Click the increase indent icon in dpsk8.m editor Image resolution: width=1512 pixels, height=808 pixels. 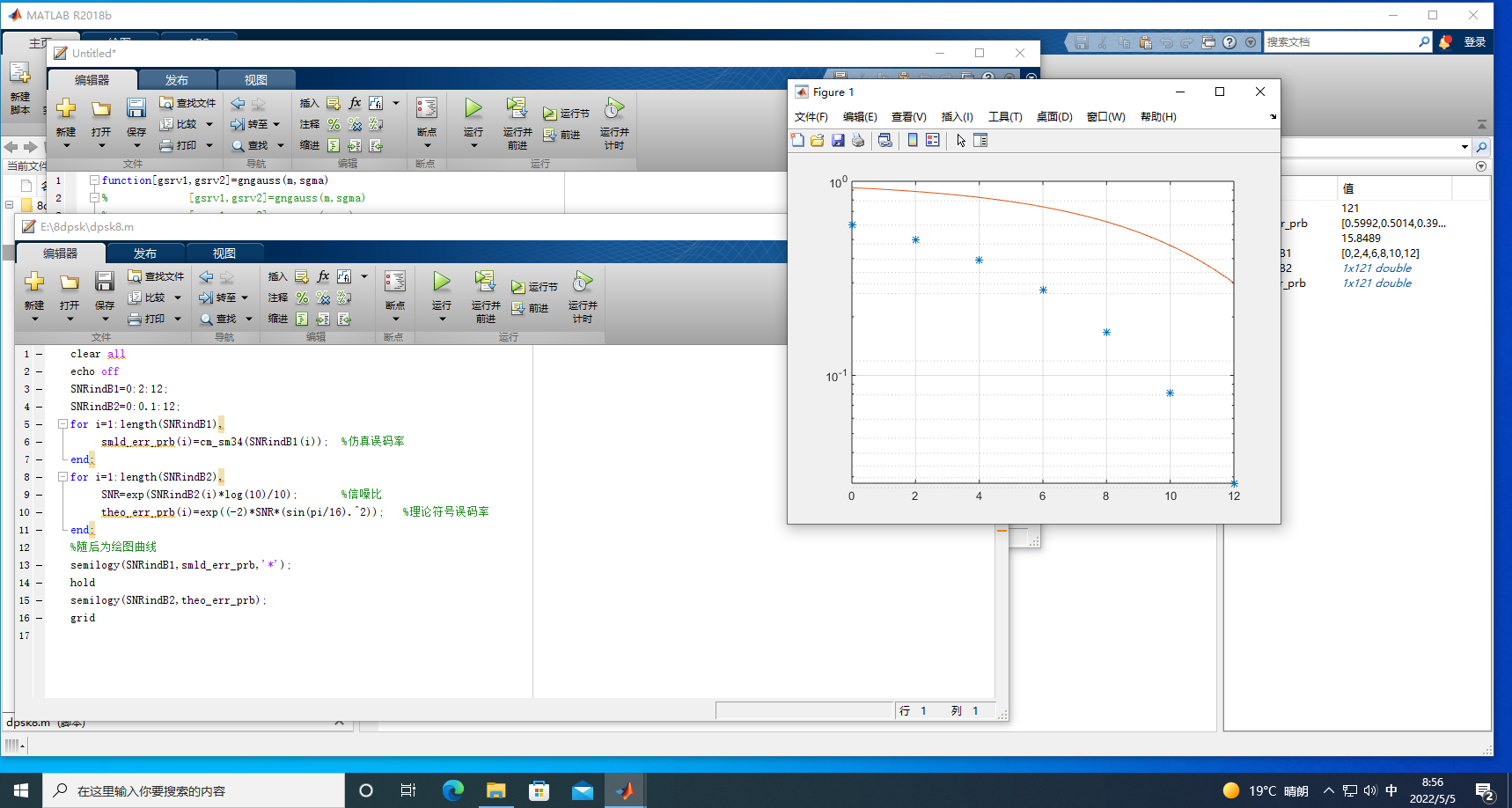pyautogui.click(x=323, y=319)
